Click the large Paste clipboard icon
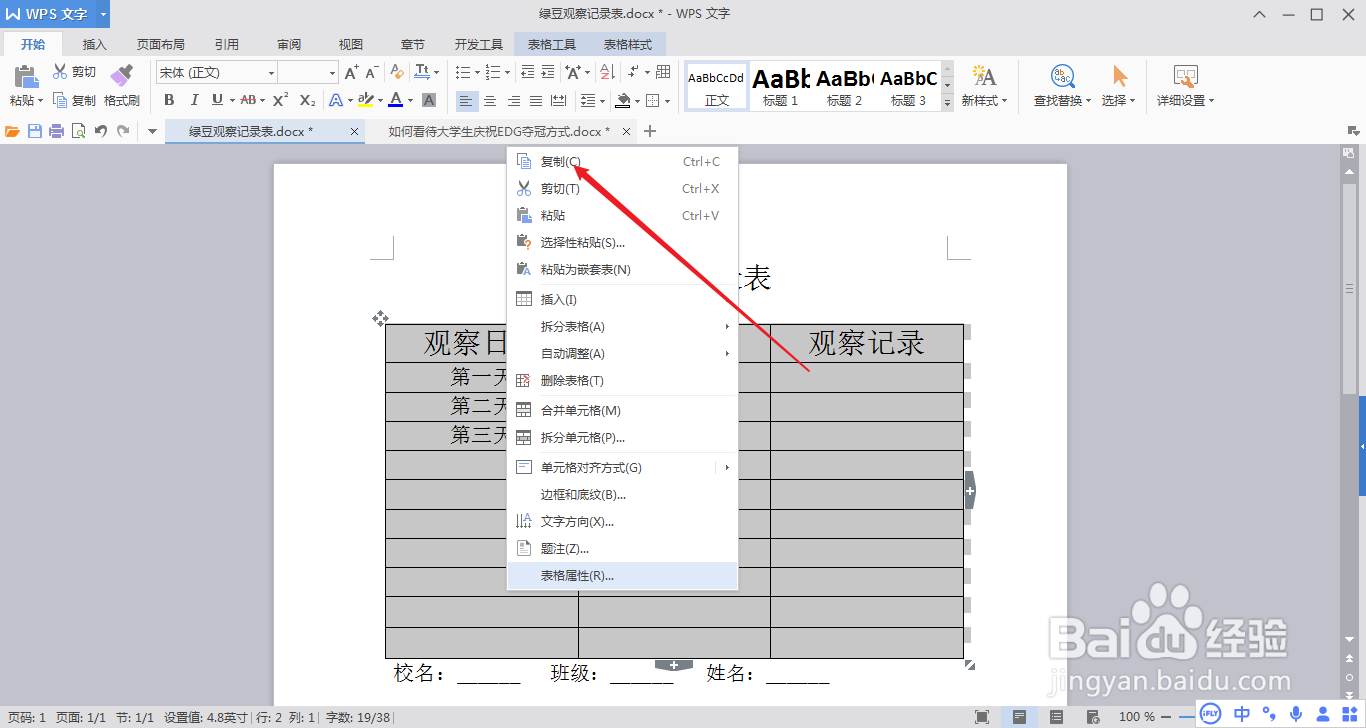The height and width of the screenshot is (728, 1366). [x=26, y=78]
